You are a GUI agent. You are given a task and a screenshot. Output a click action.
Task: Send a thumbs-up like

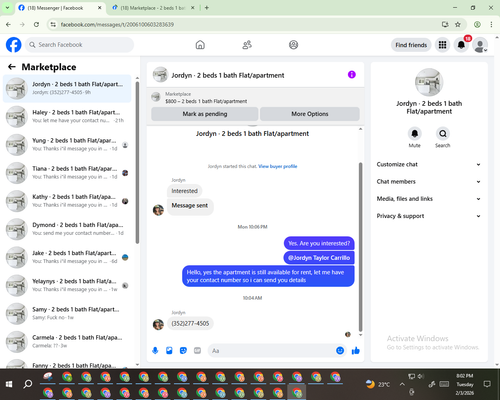pos(356,350)
